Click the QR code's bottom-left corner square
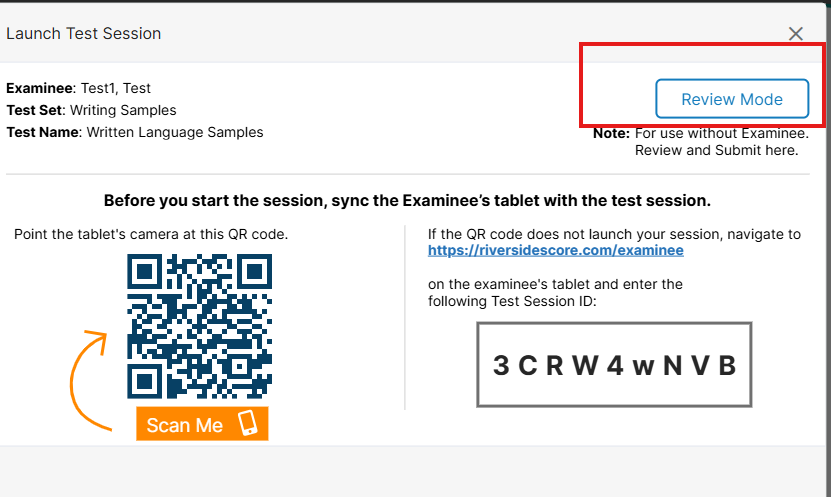This screenshot has width=831, height=497. pos(145,380)
